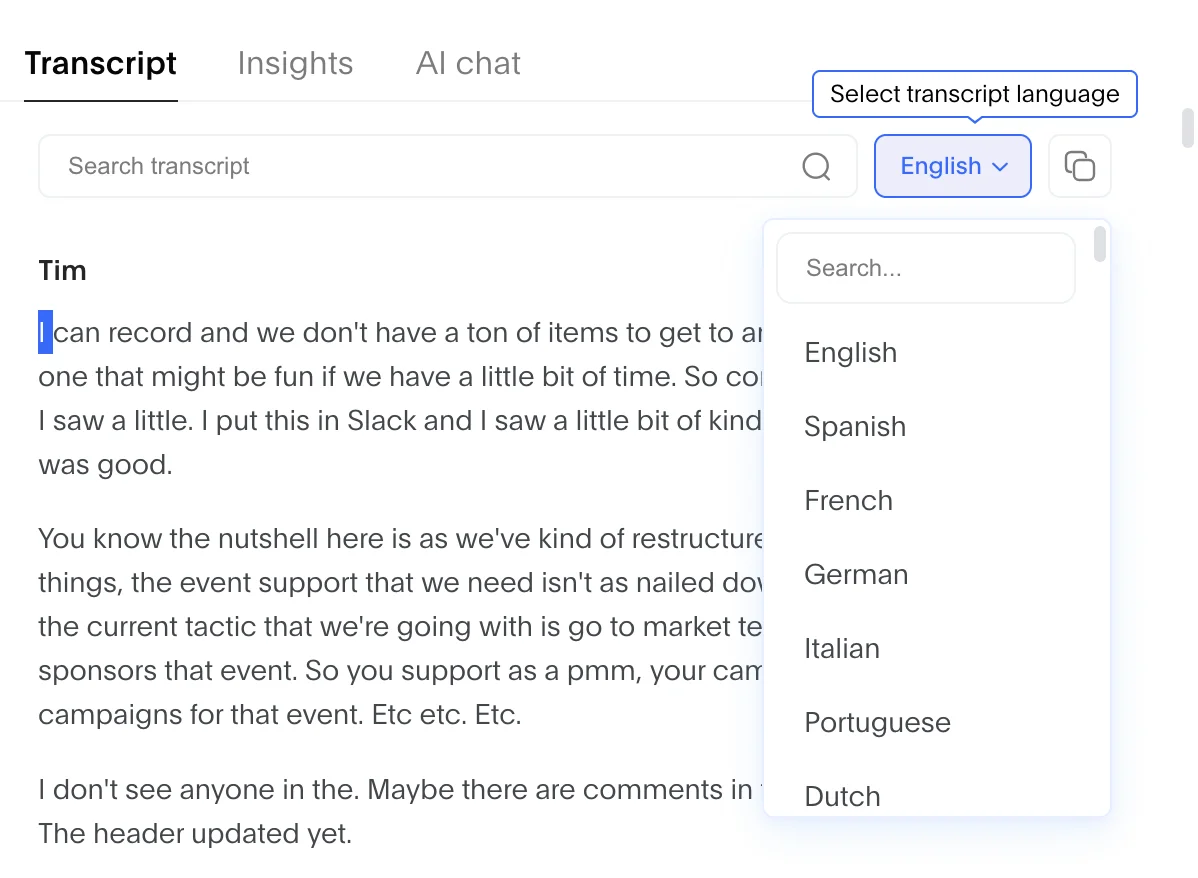The width and height of the screenshot is (1198, 878).
Task: Choose German from the language options
Action: [x=856, y=574]
